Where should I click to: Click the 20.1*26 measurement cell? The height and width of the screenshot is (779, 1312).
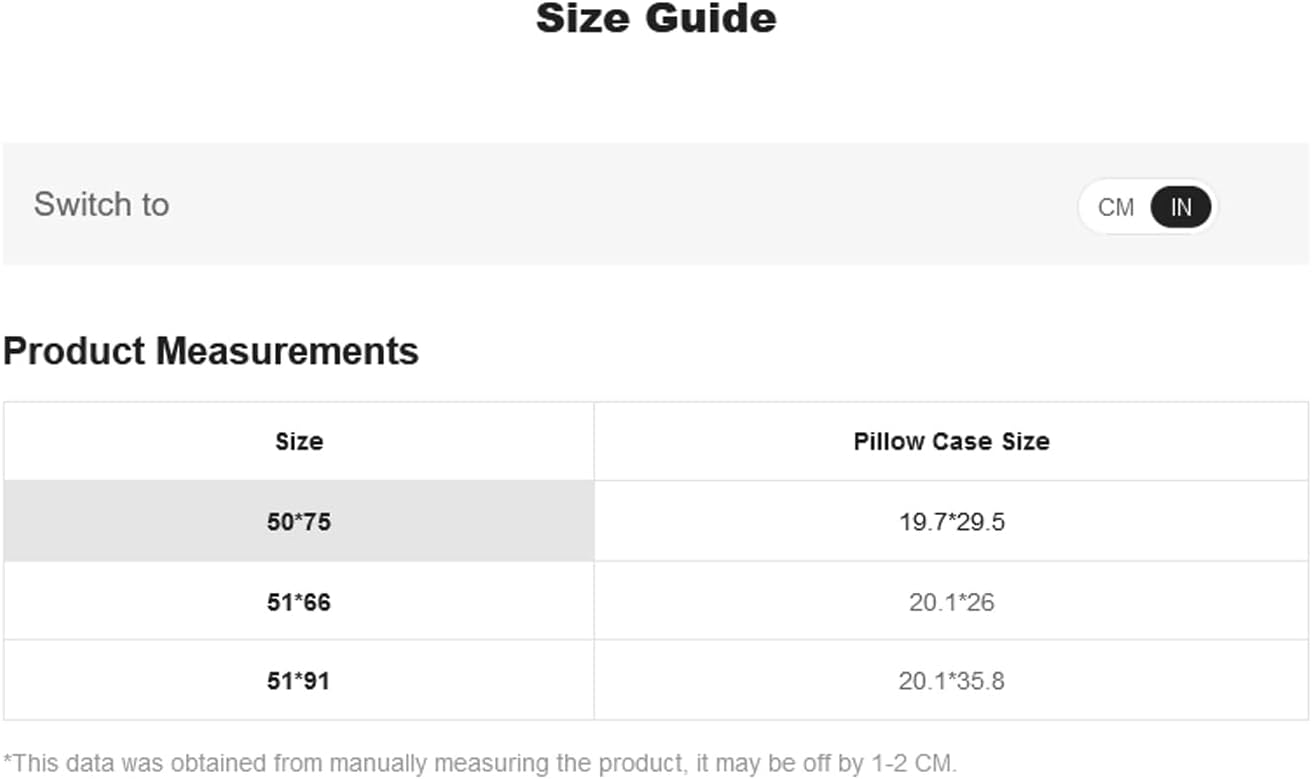pos(951,601)
